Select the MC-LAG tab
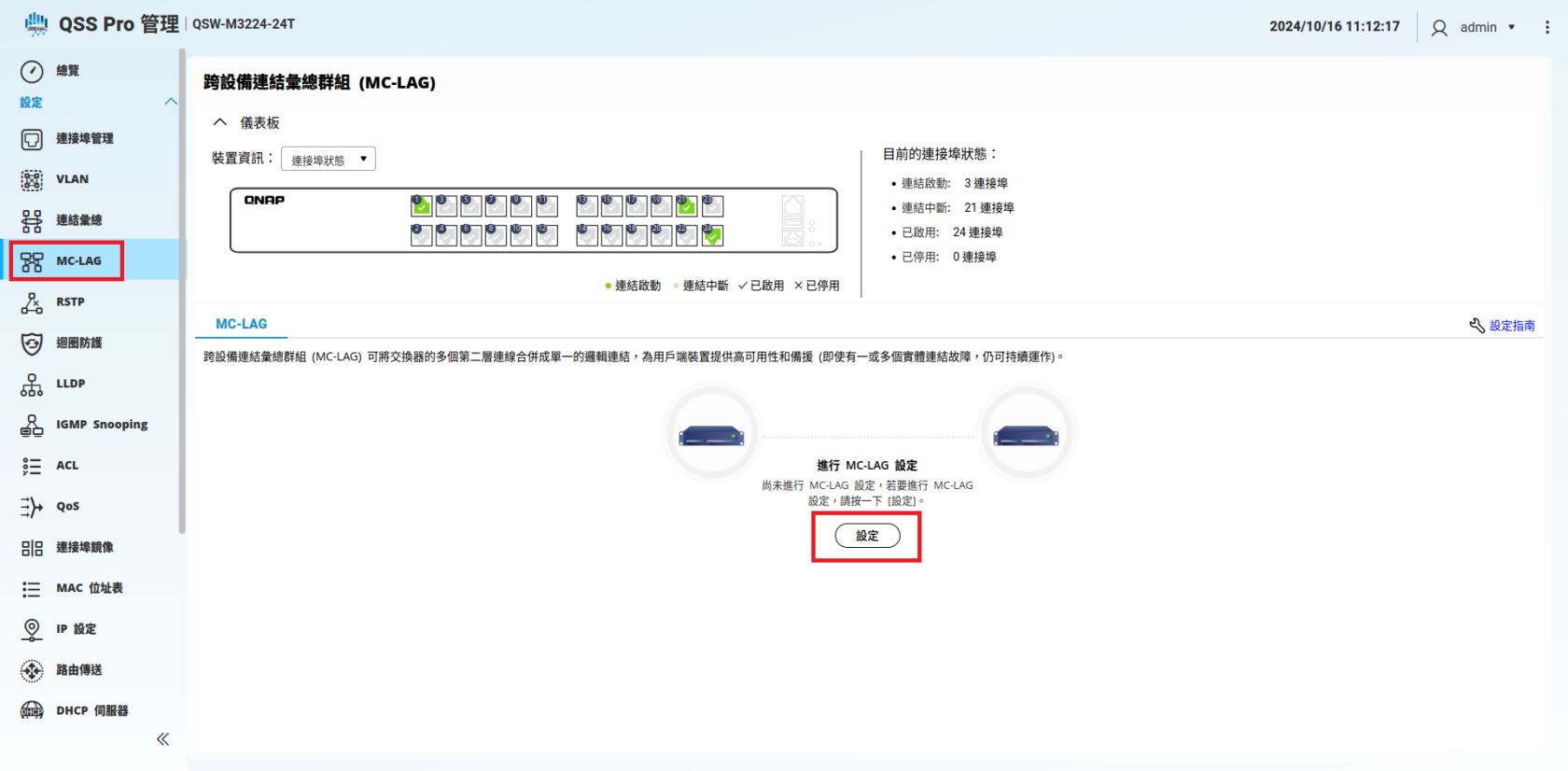Image resolution: width=1568 pixels, height=771 pixels. pos(242,324)
